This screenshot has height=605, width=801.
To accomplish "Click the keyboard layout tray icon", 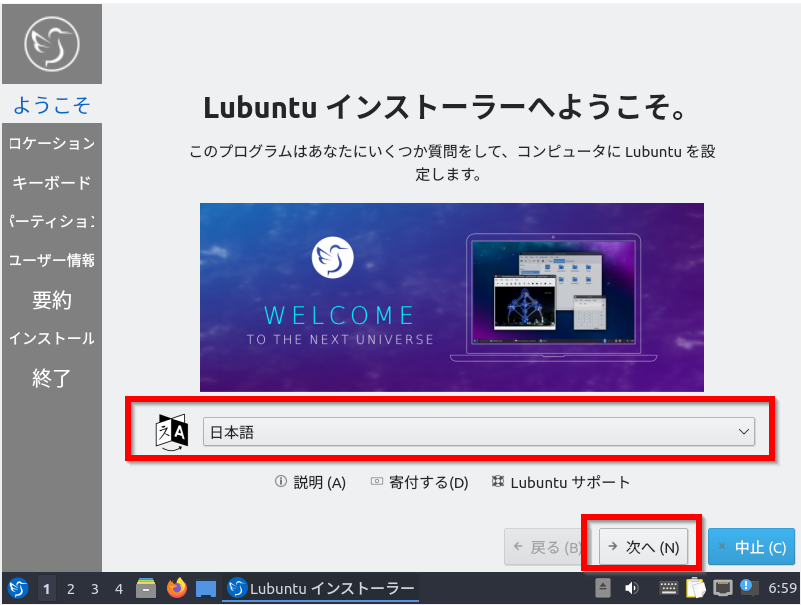I will (668, 589).
